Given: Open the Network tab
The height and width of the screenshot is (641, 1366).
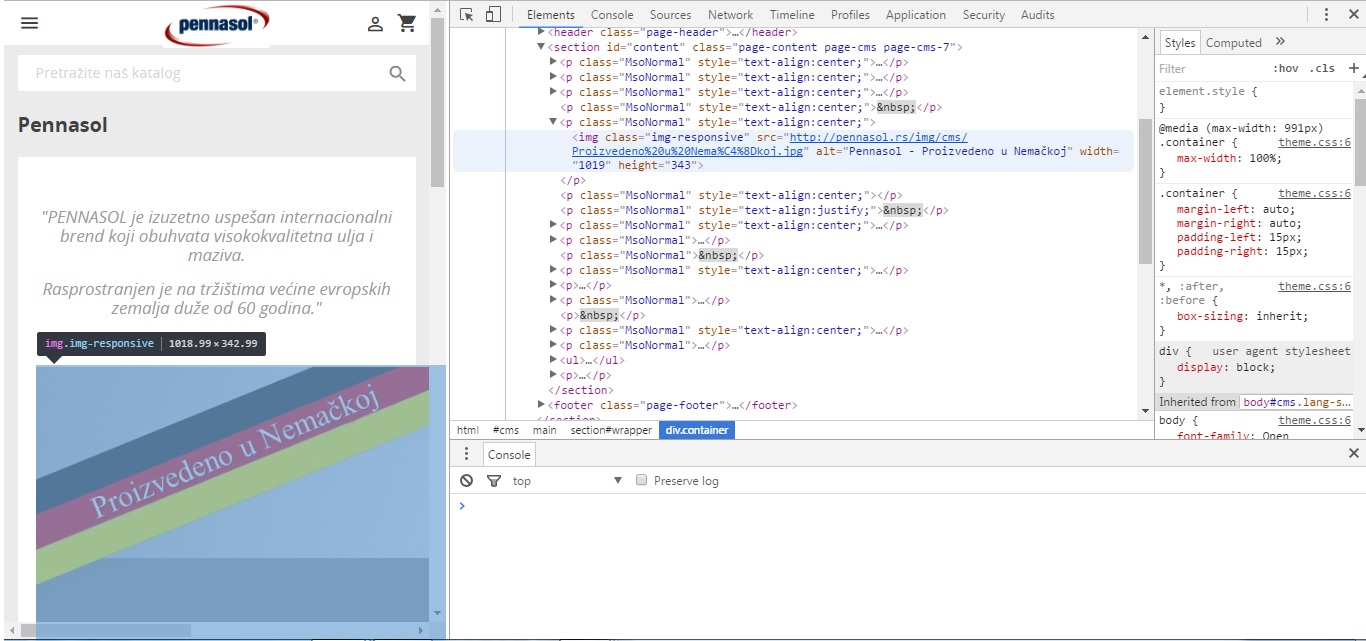Looking at the screenshot, I should tap(730, 14).
